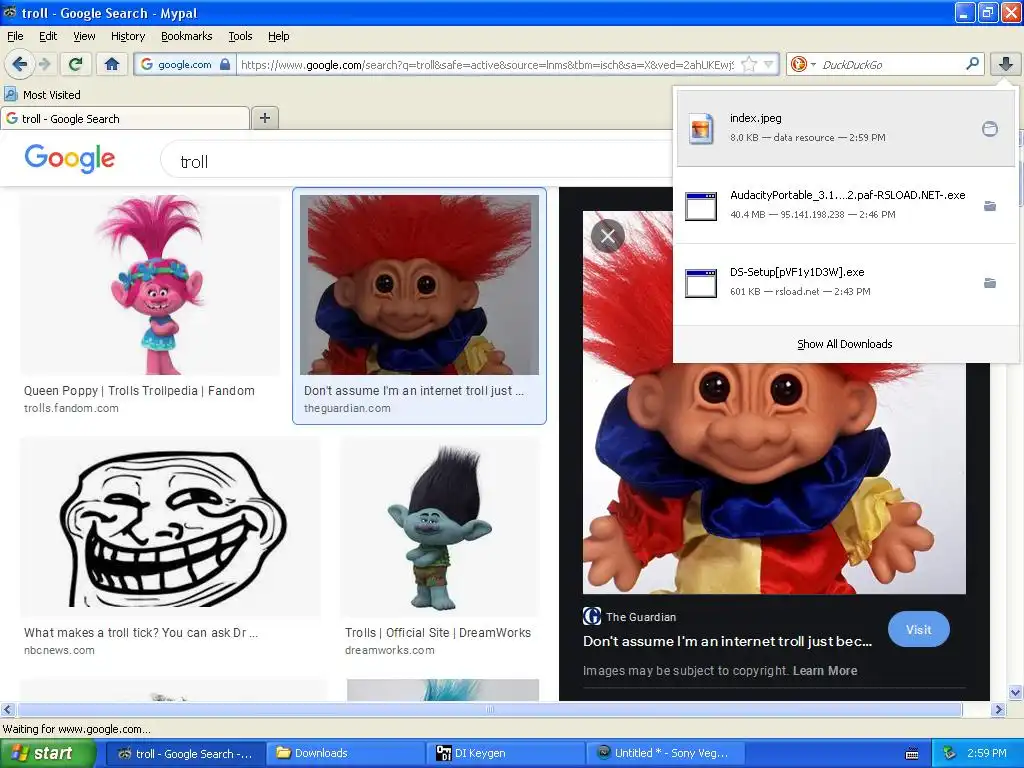The height and width of the screenshot is (768, 1024).
Task: Open the Help menu
Action: 278,36
